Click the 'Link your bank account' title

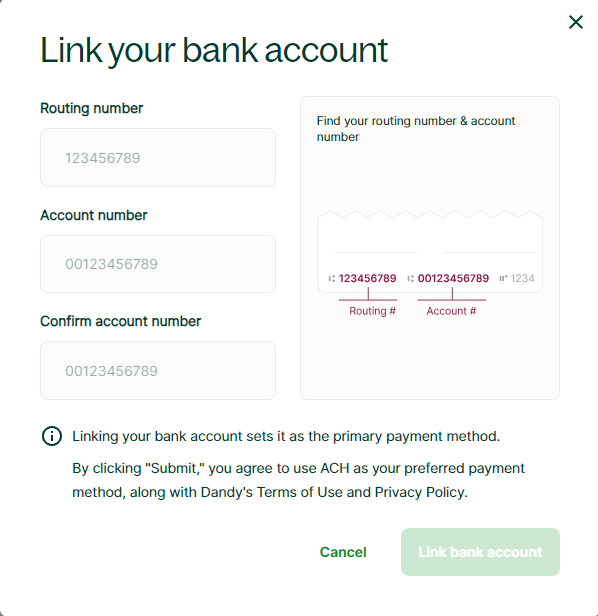click(x=214, y=50)
